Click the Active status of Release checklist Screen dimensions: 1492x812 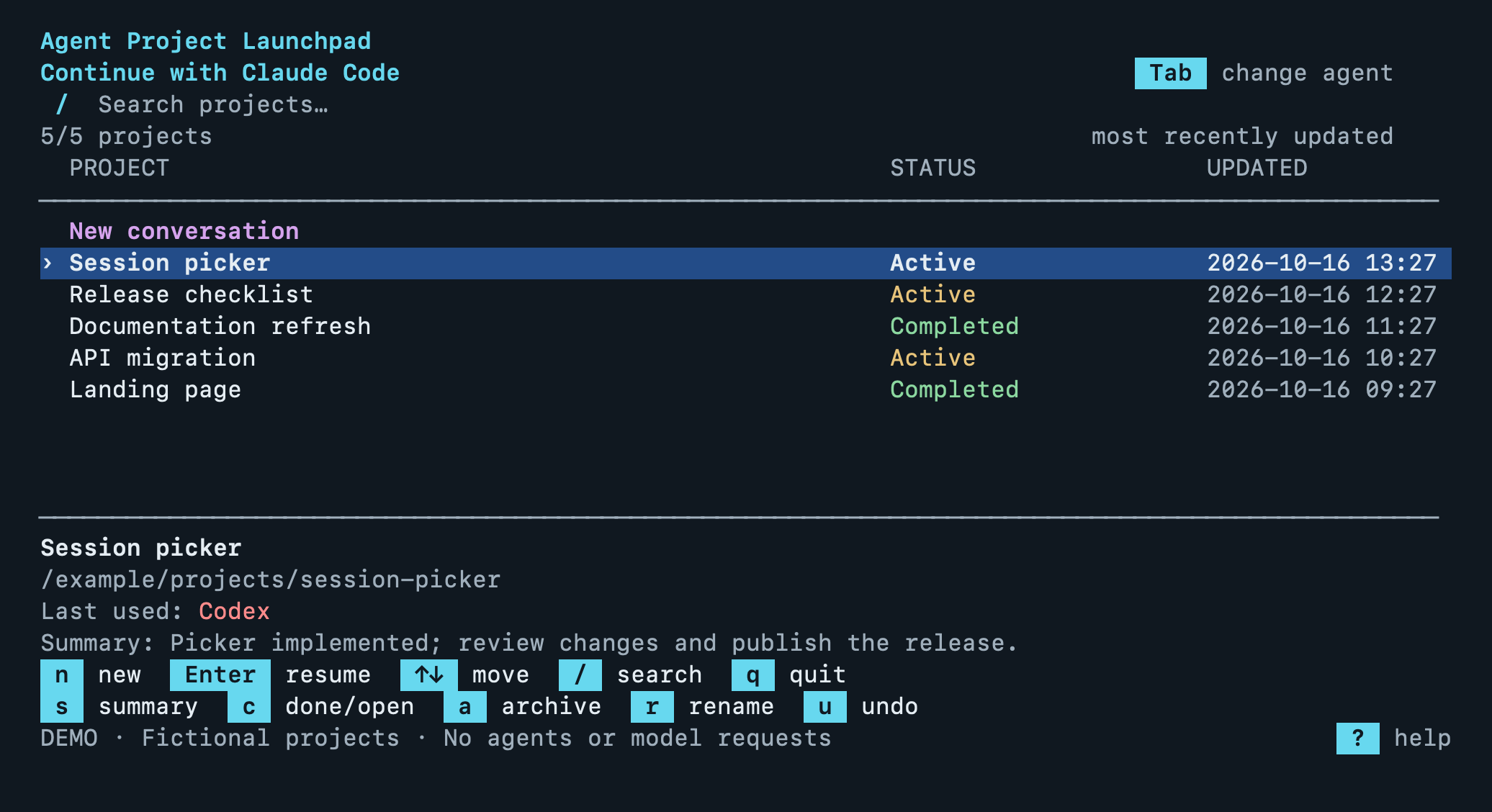933,294
